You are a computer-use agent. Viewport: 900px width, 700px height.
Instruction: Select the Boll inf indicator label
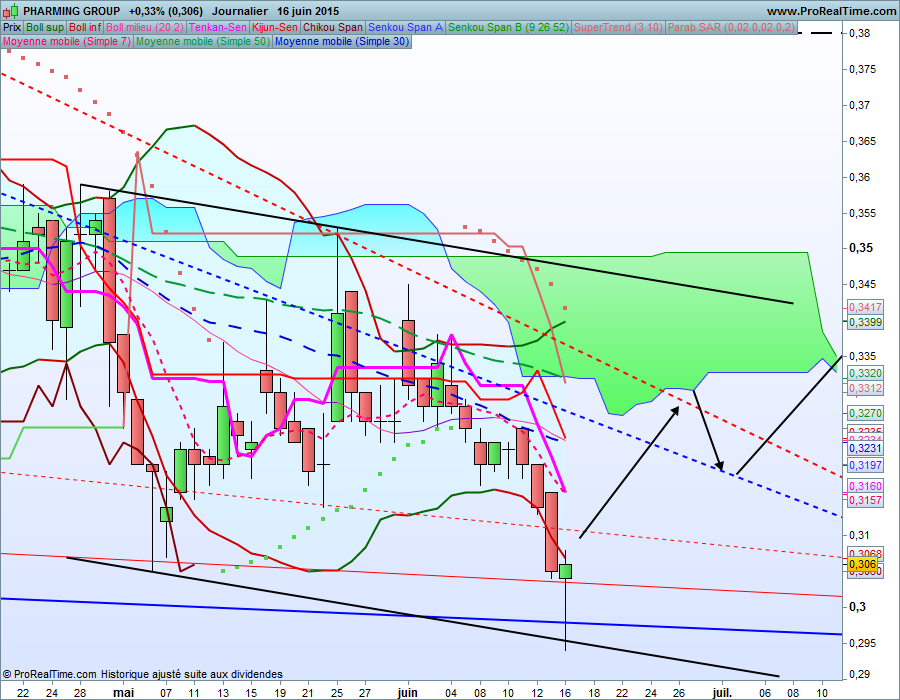pos(85,28)
